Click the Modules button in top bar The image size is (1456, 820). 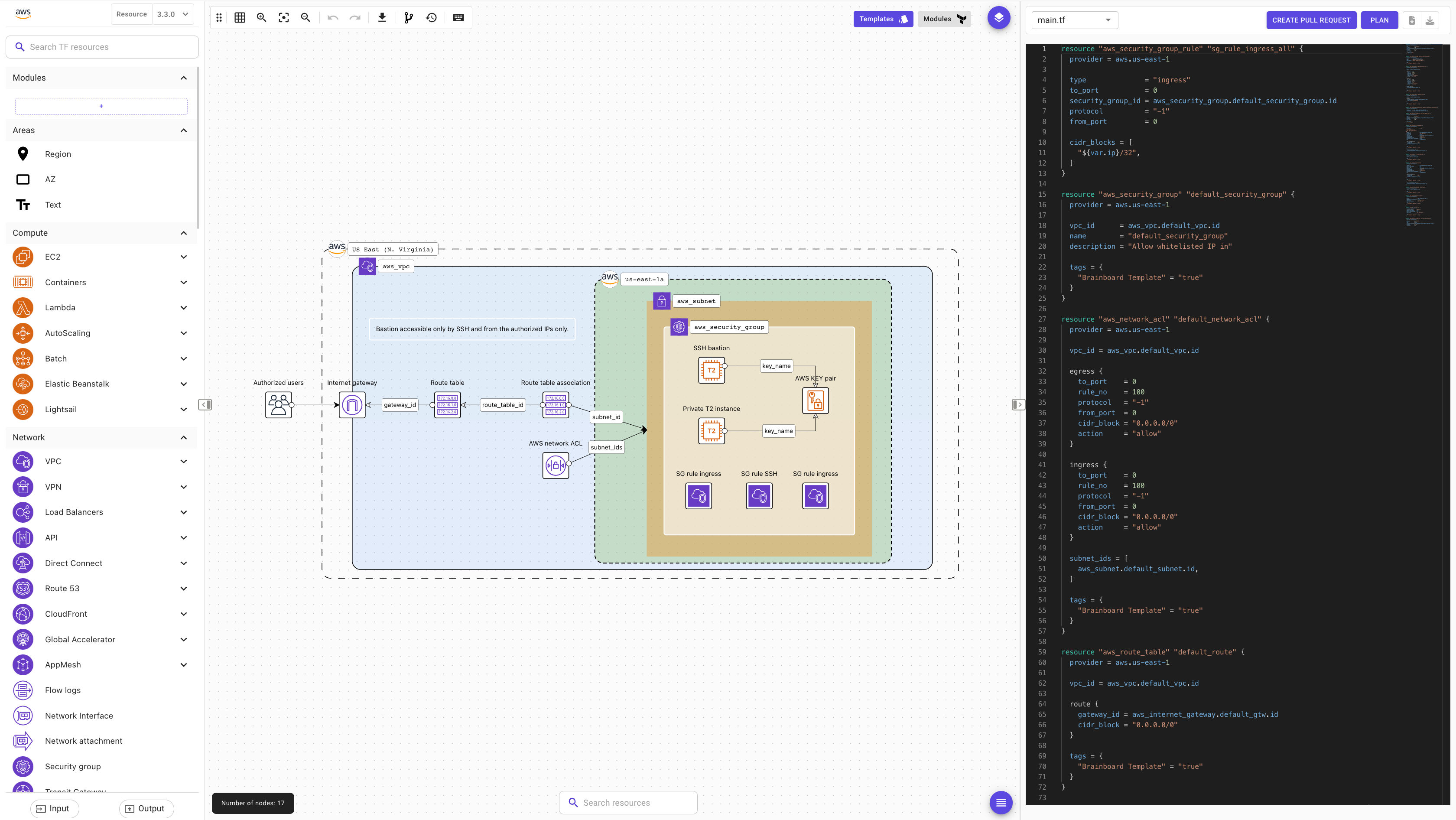(x=945, y=19)
